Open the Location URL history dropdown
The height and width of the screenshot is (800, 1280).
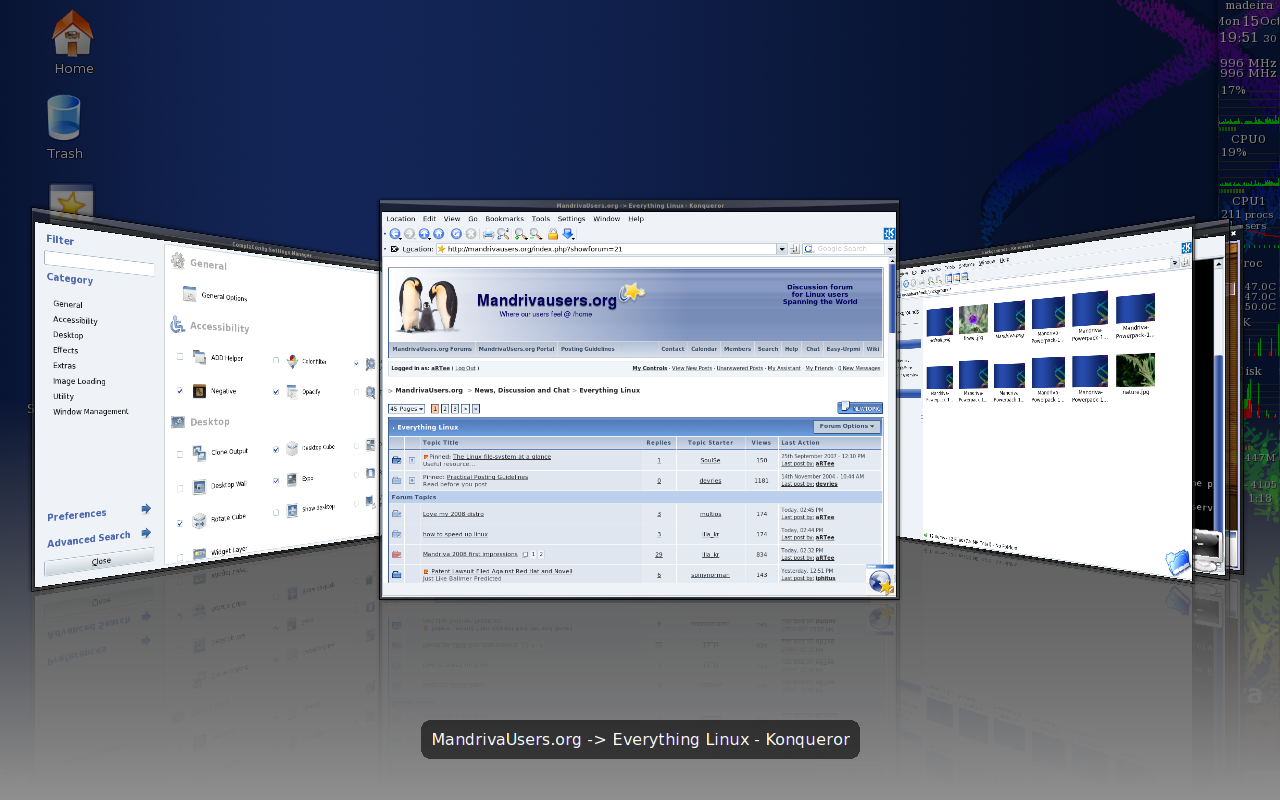click(782, 249)
